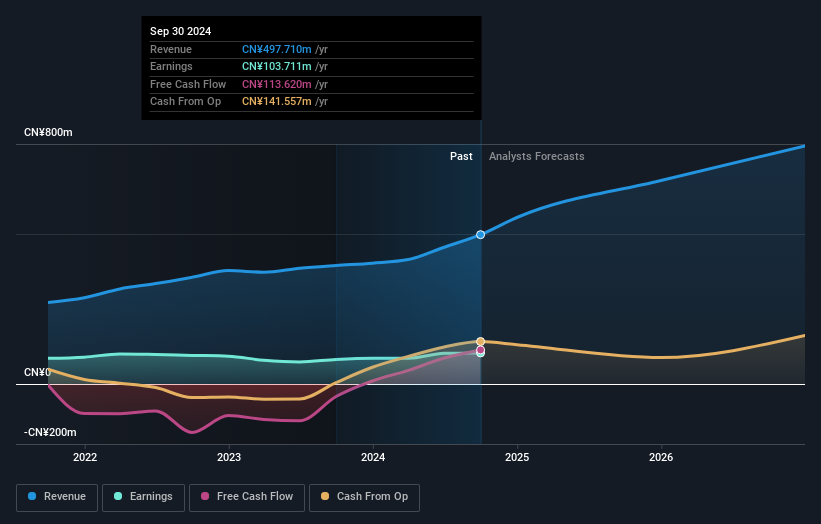Click the Revenue row label in tooltip
Screen dimensions: 821x524
coord(171,49)
